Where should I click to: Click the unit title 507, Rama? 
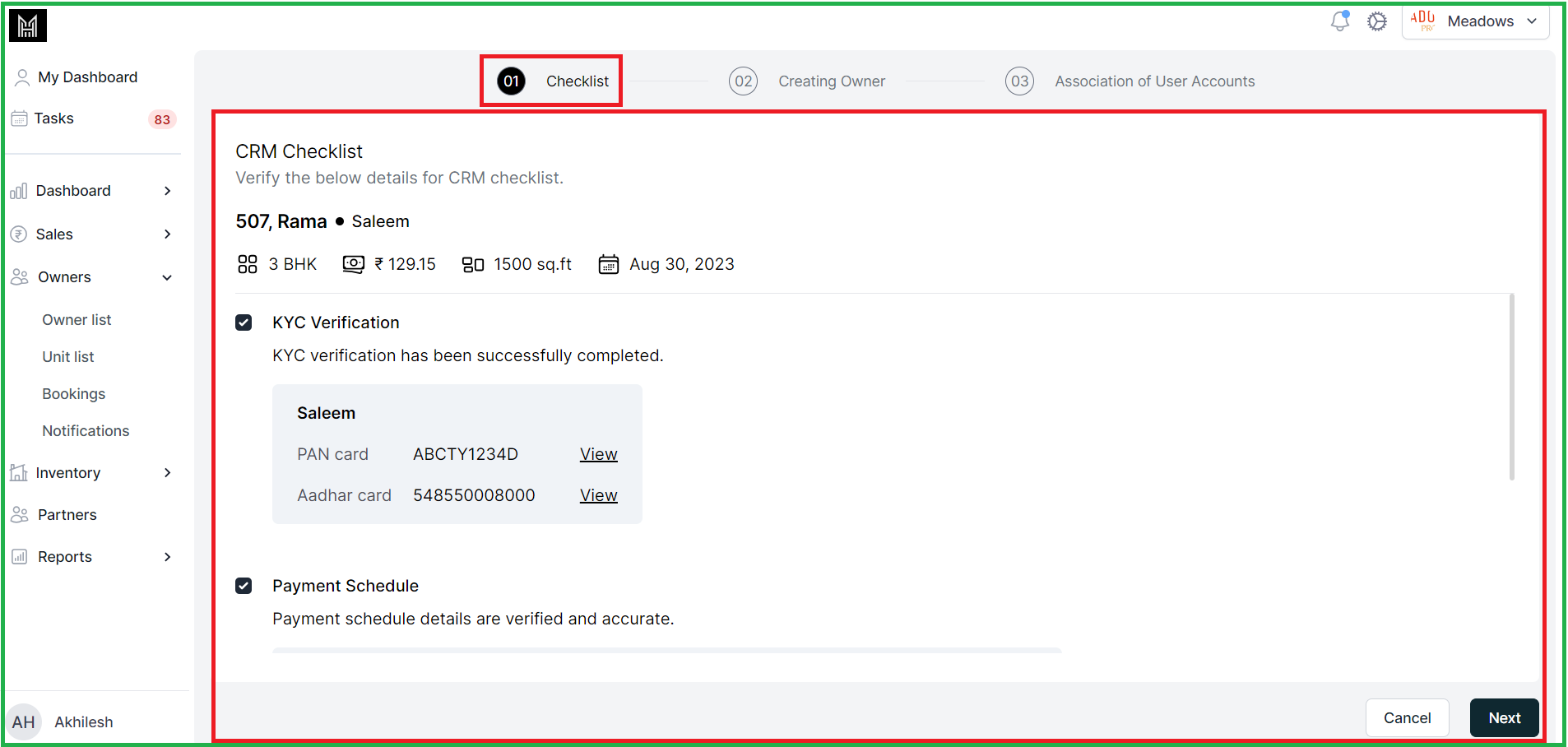[281, 221]
